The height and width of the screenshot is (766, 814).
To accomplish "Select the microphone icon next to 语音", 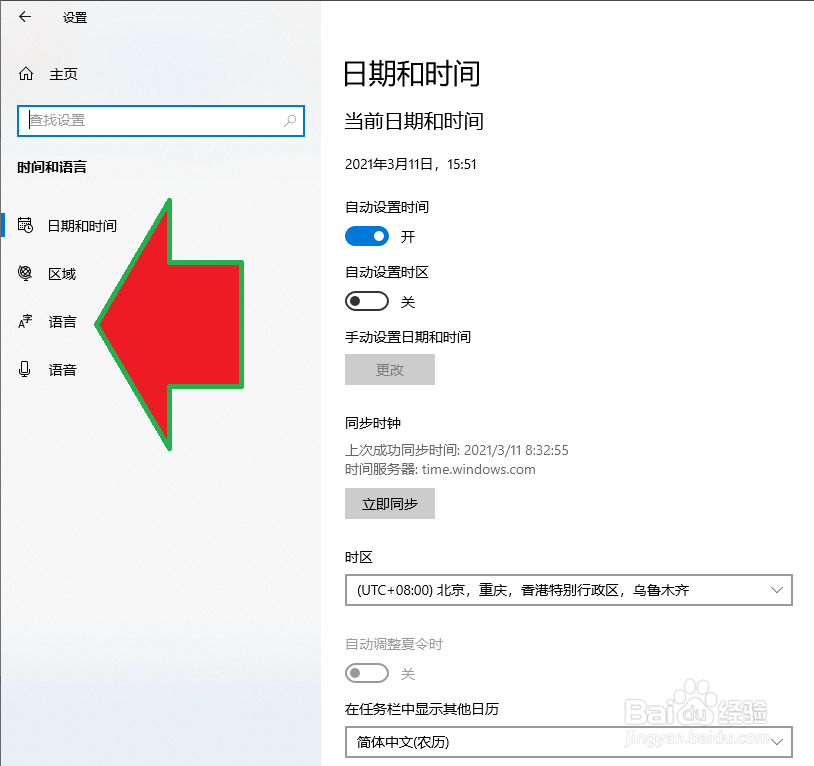I will tap(24, 369).
